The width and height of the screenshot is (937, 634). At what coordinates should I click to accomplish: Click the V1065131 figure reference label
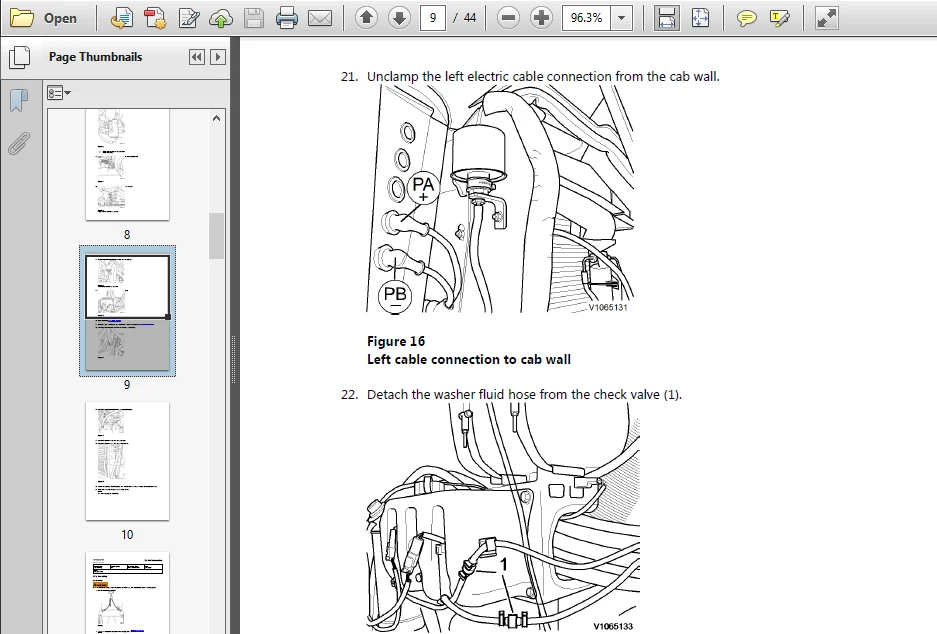pos(608,307)
